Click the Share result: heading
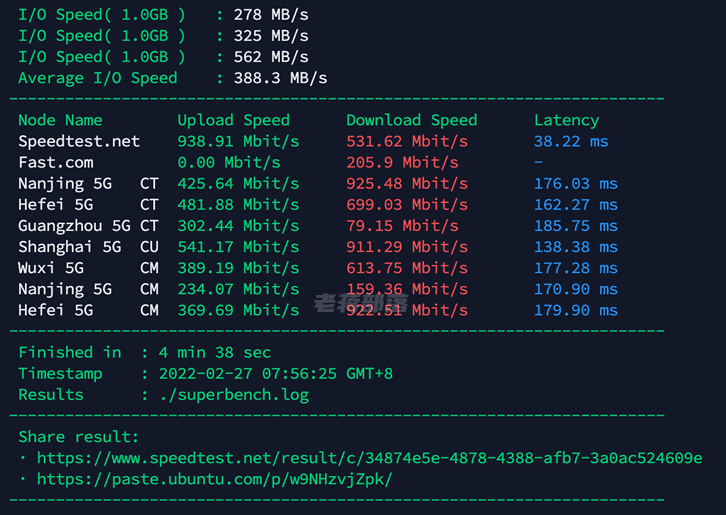Image resolution: width=726 pixels, height=515 pixels. (79, 437)
